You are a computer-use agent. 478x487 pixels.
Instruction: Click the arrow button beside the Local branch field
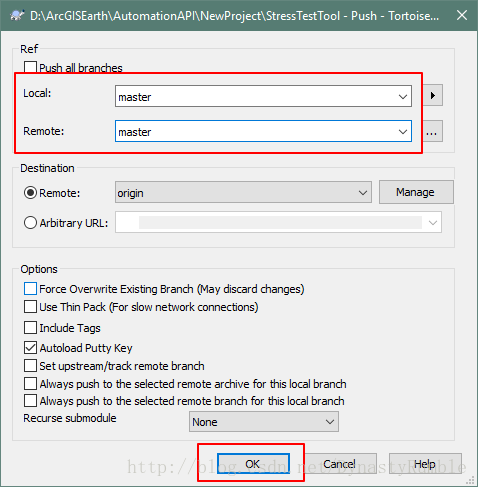tap(433, 96)
